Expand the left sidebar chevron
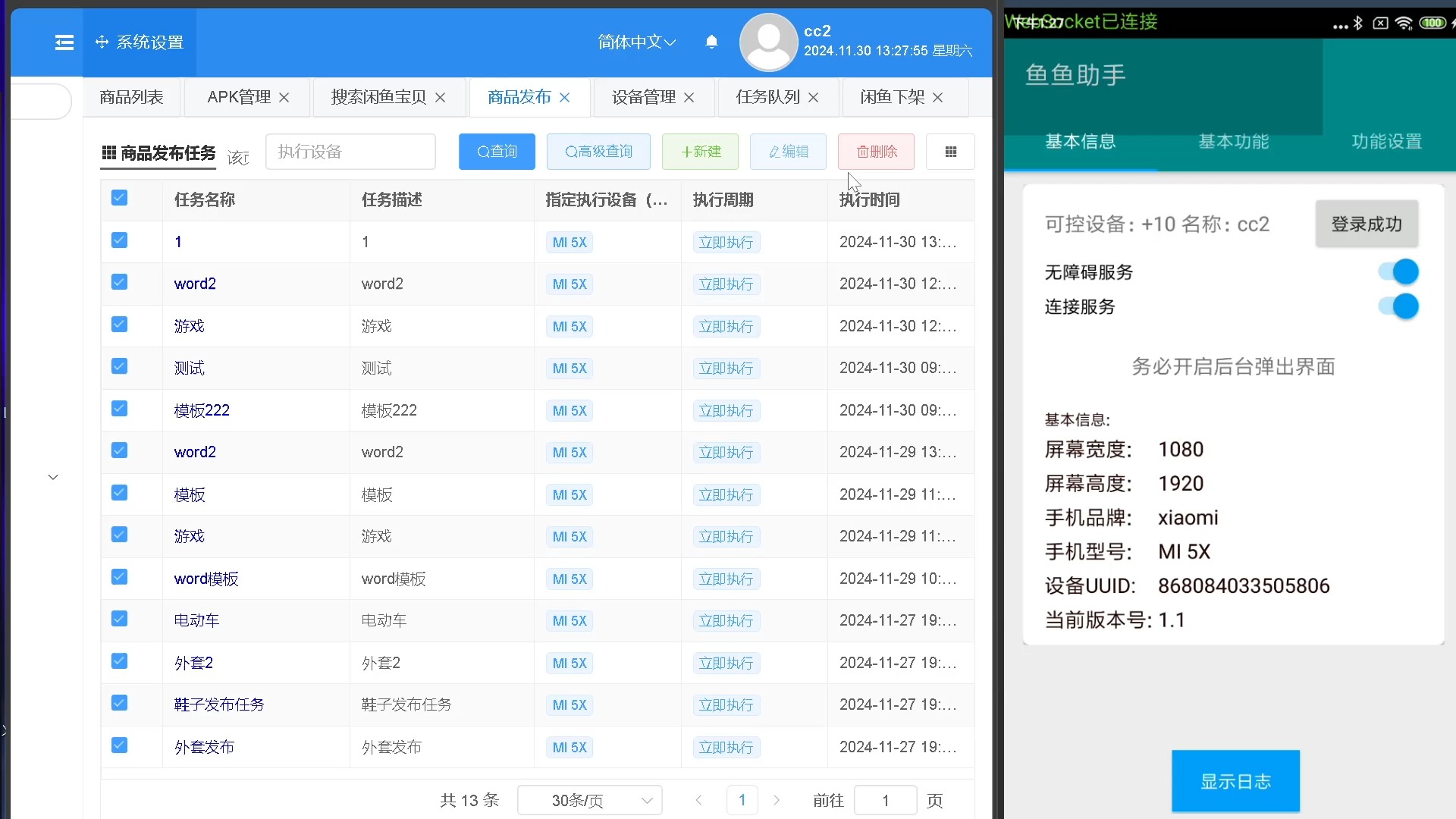 click(53, 477)
